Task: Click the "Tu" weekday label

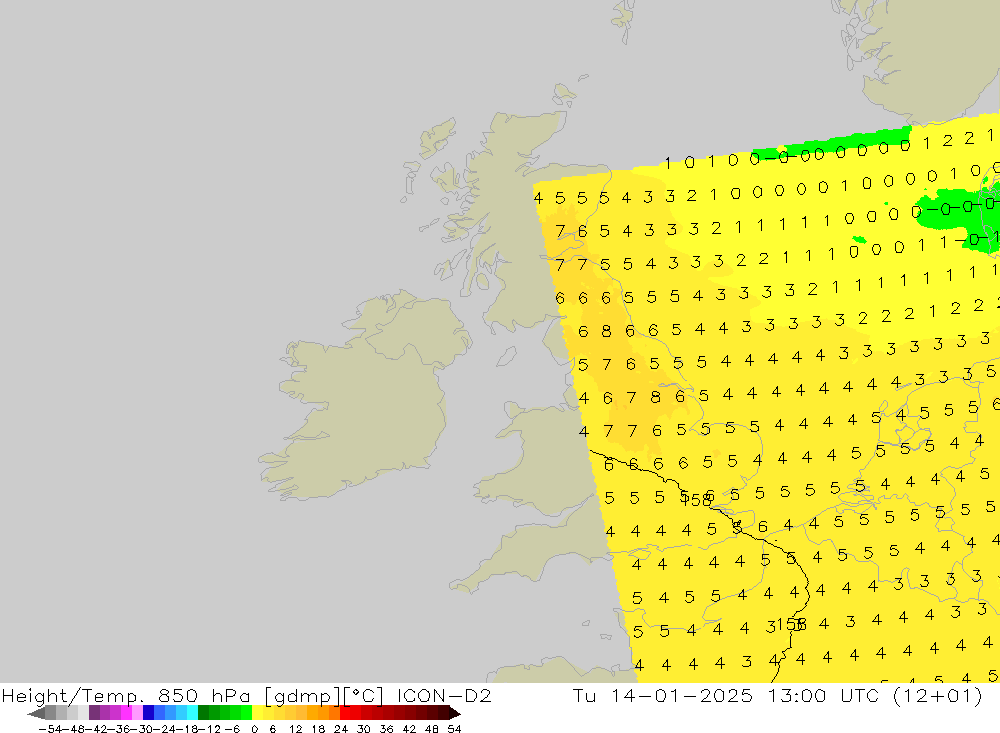Action: (584, 695)
